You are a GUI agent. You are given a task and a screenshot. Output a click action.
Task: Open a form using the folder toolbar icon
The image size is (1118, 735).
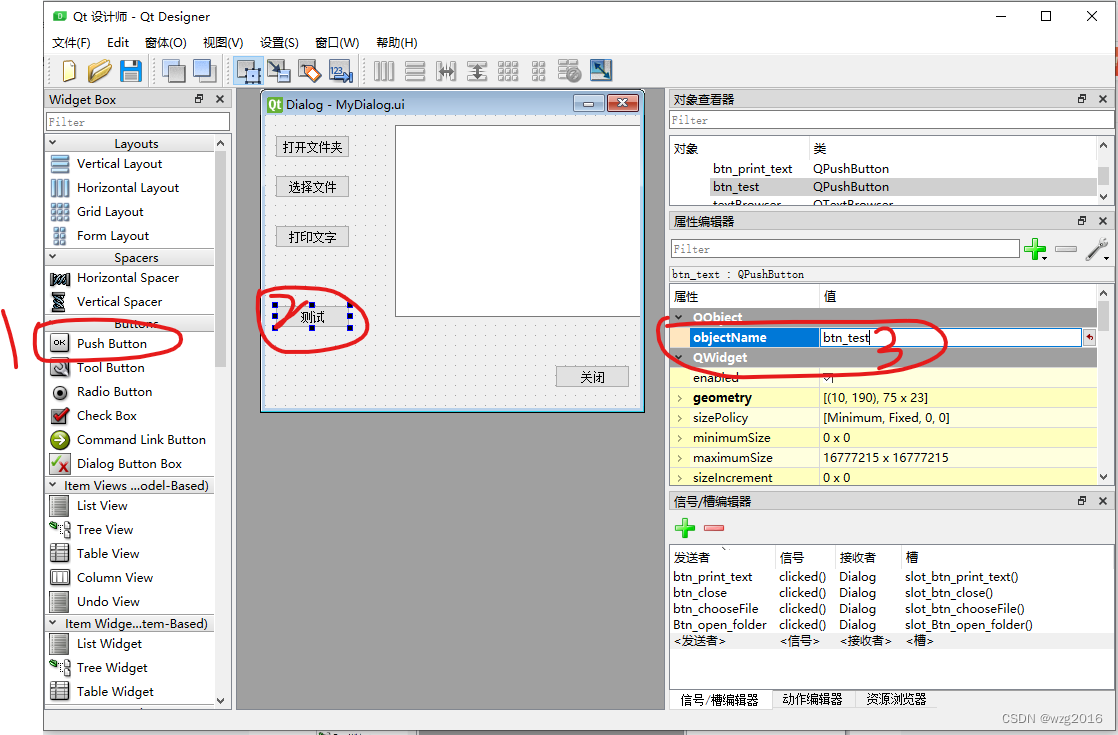tap(99, 70)
